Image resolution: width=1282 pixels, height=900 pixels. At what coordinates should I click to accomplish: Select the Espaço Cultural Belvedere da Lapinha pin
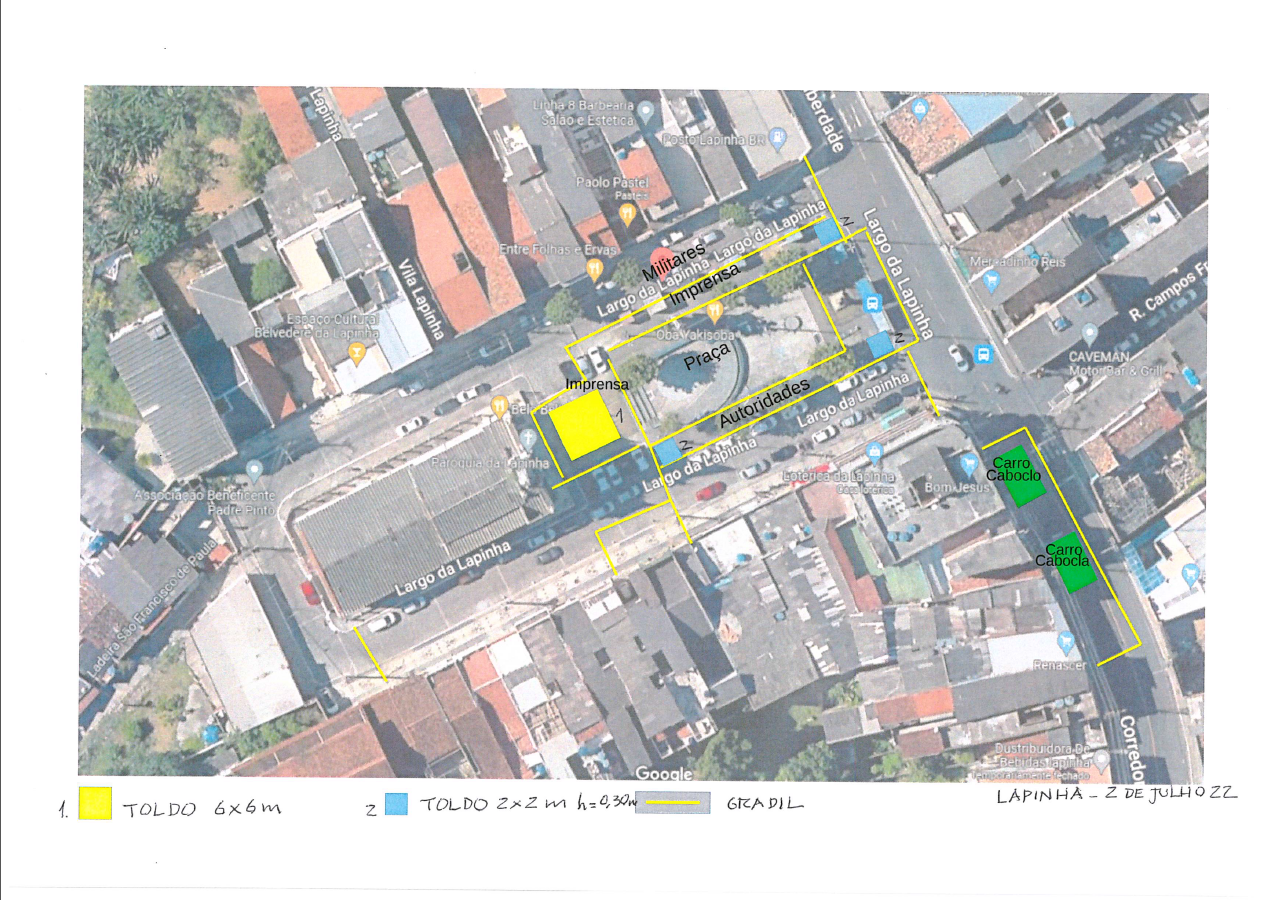tap(356, 353)
